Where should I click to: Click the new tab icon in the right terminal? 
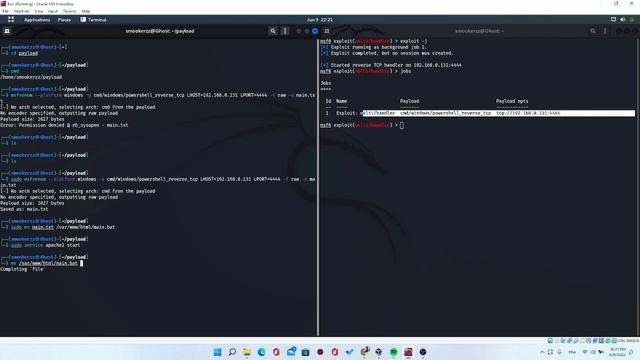[327, 31]
